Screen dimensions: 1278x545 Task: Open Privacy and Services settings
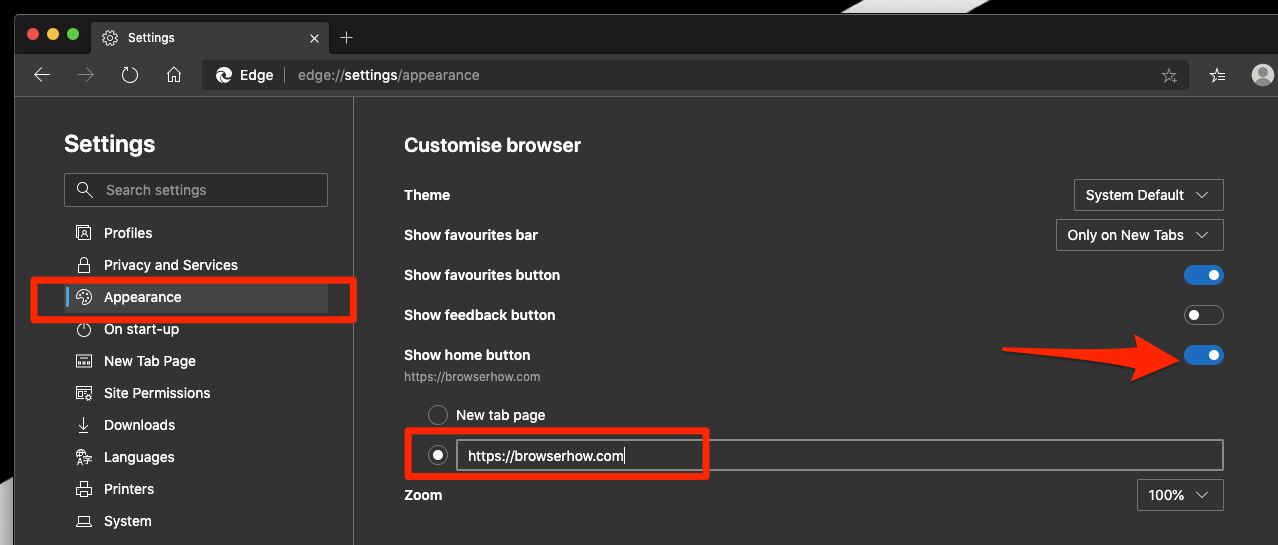click(196, 265)
